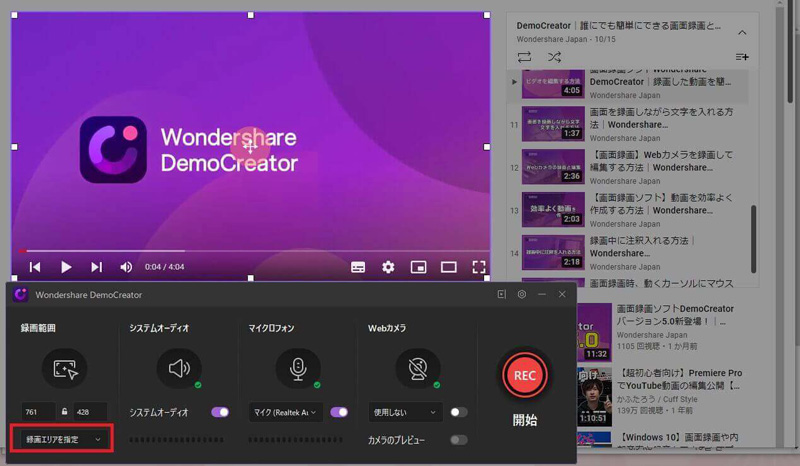Image resolution: width=800 pixels, height=466 pixels.
Task: Turn off the microphone switch
Action: coord(339,412)
